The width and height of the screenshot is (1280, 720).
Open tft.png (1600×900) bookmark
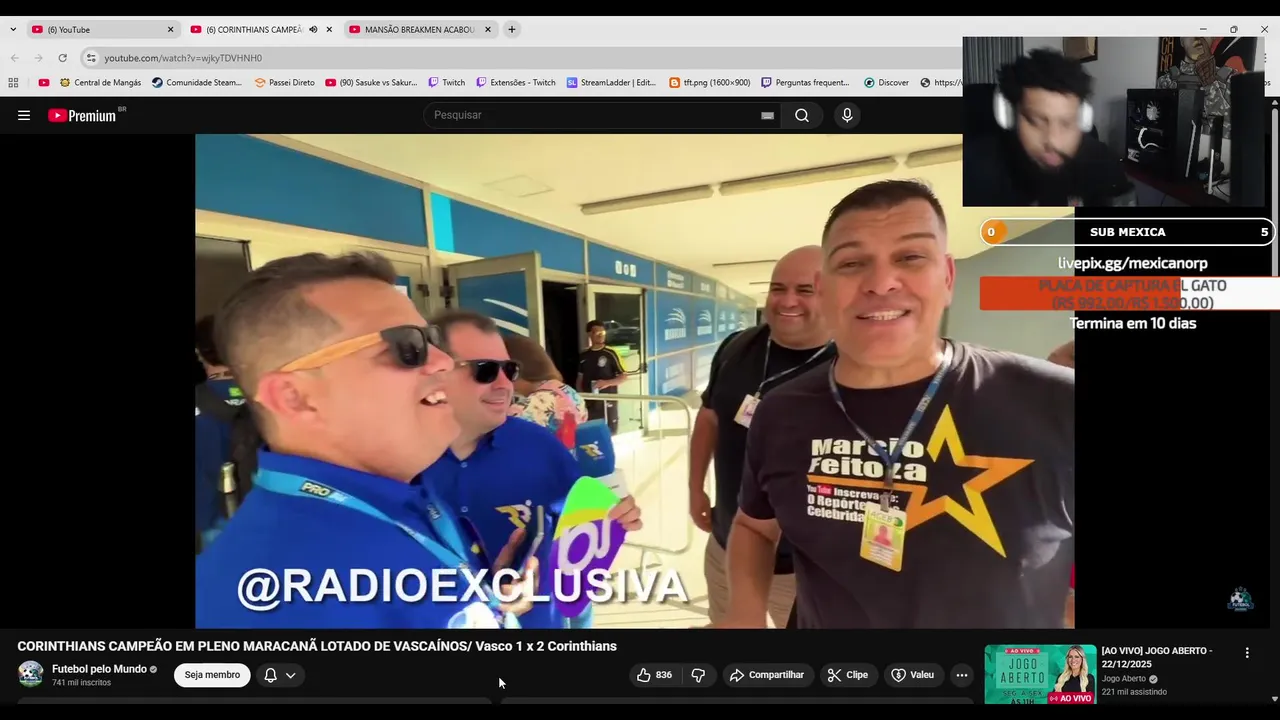point(709,83)
